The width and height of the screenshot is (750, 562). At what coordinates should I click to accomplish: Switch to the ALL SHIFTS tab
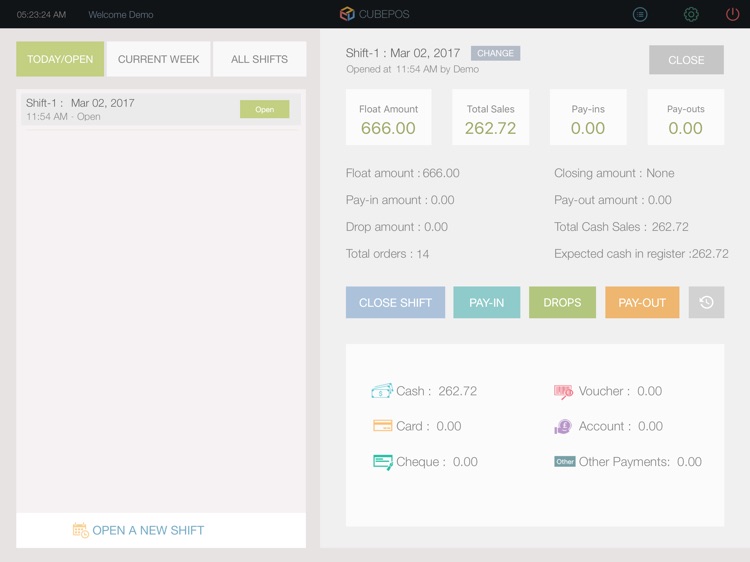click(x=259, y=59)
